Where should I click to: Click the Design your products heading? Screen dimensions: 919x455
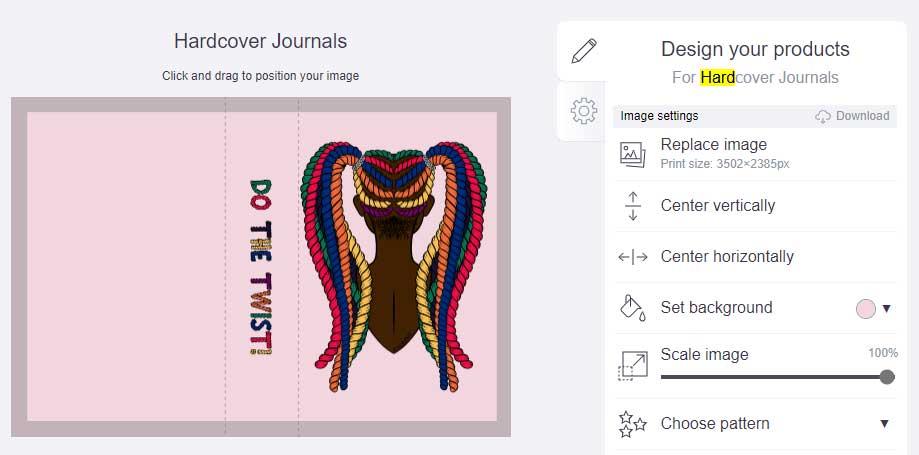click(755, 49)
